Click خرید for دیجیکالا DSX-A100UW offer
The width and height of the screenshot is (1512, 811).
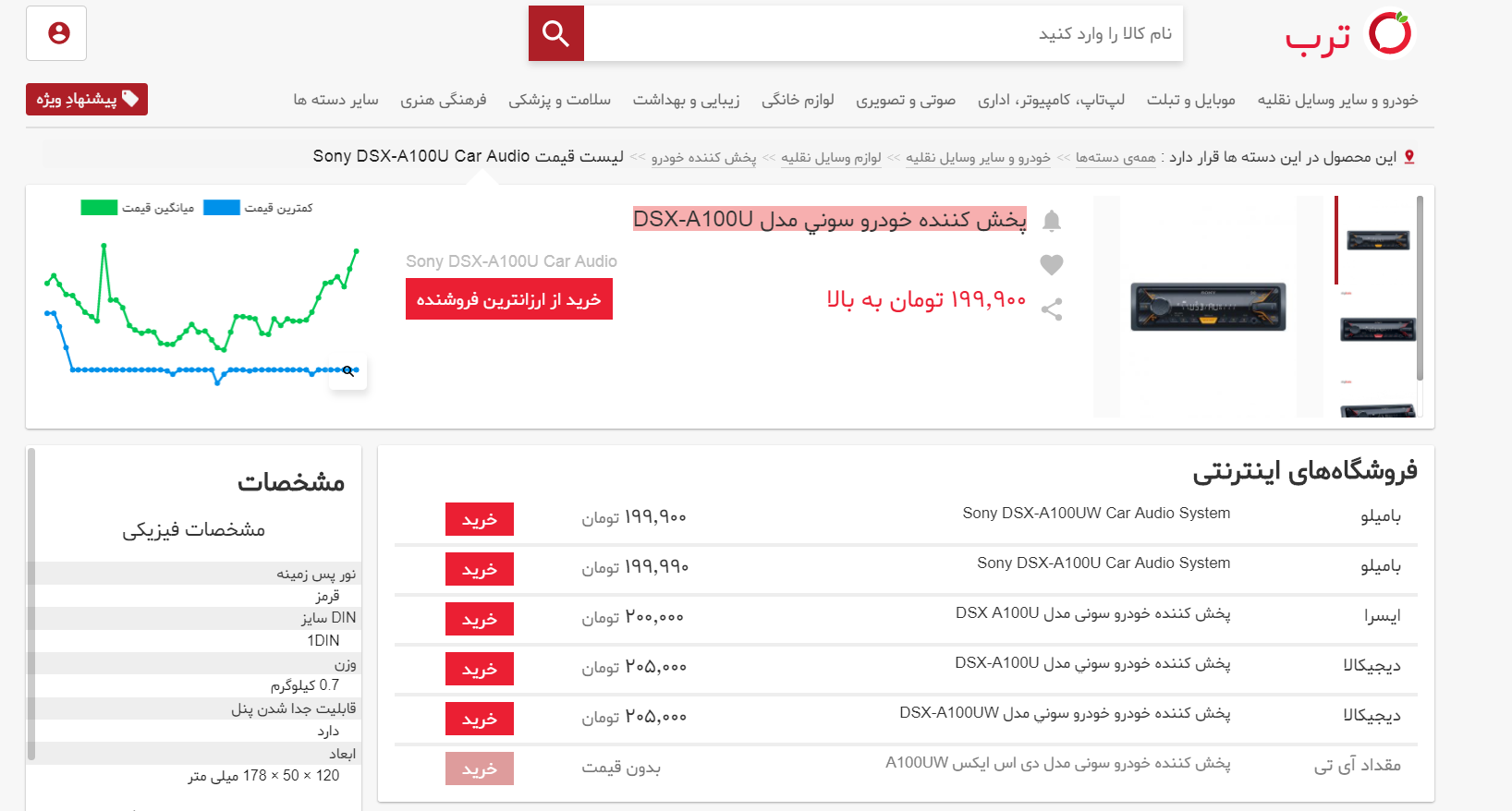click(x=480, y=720)
